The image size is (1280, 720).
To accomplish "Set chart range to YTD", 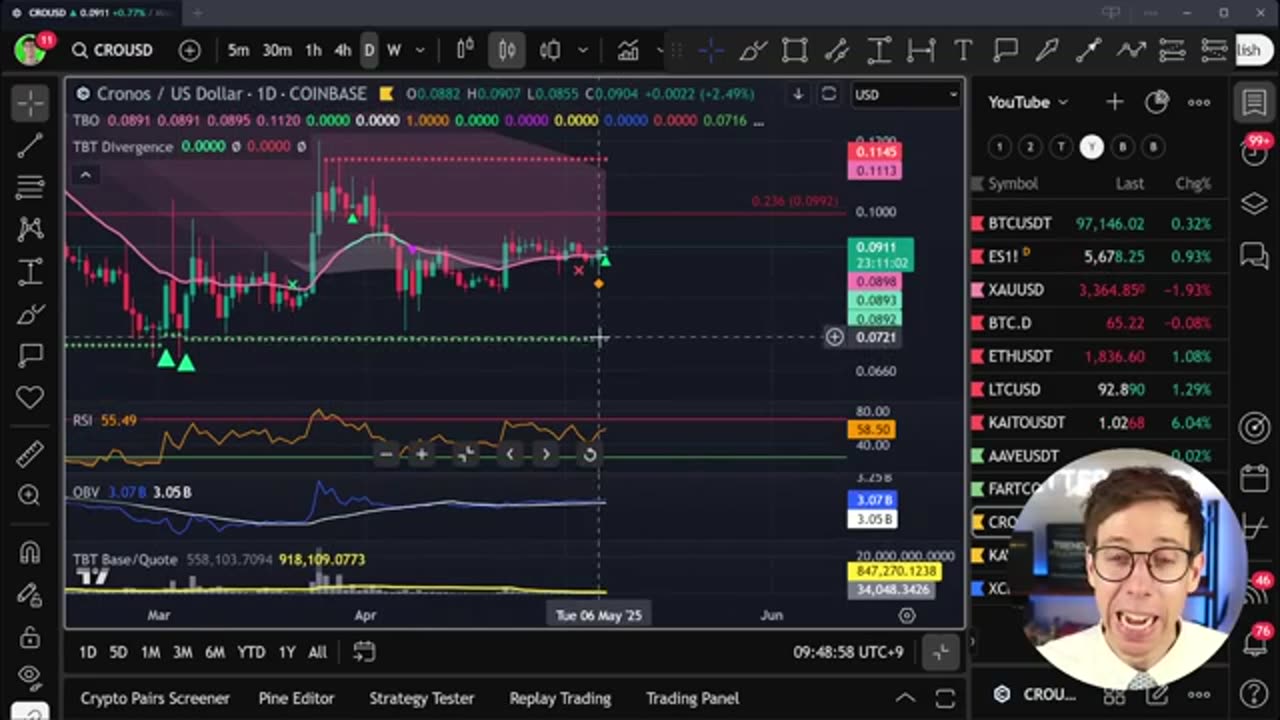I will click(251, 652).
